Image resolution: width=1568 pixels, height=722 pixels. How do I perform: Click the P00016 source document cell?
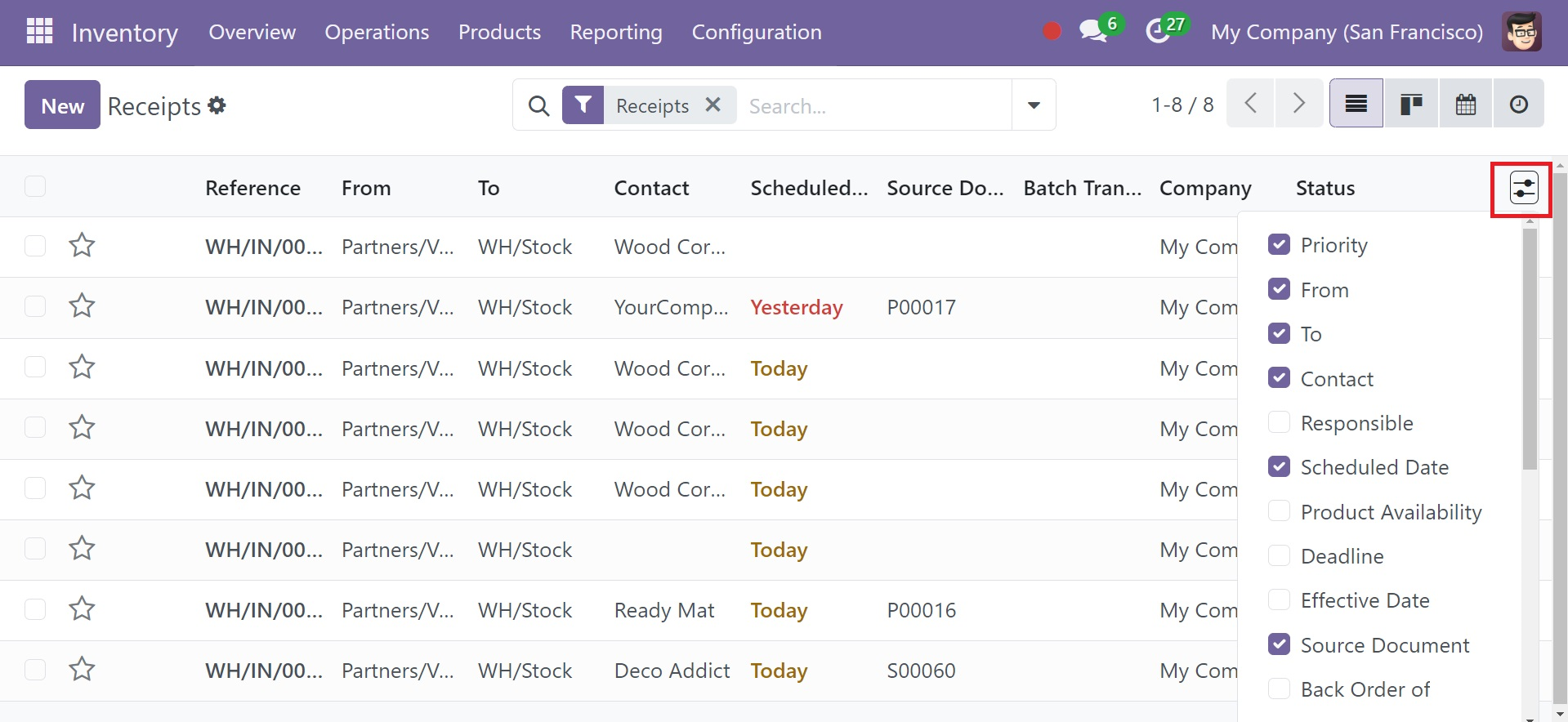click(x=921, y=610)
